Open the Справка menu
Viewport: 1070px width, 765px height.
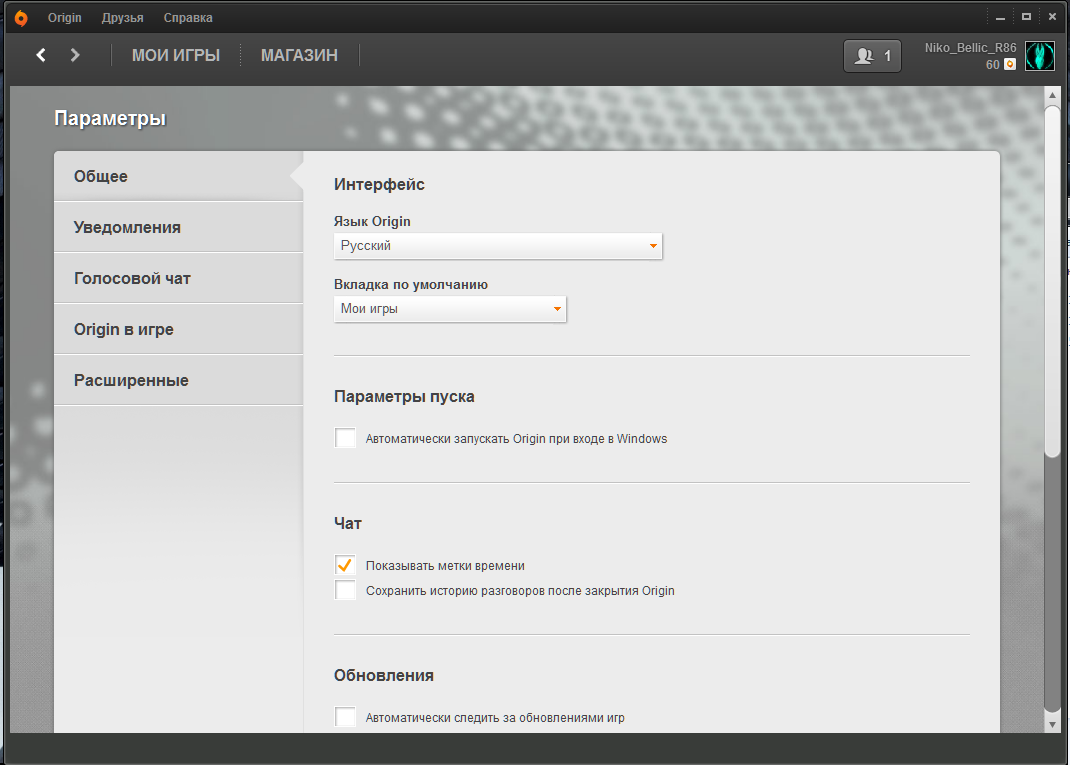click(188, 18)
